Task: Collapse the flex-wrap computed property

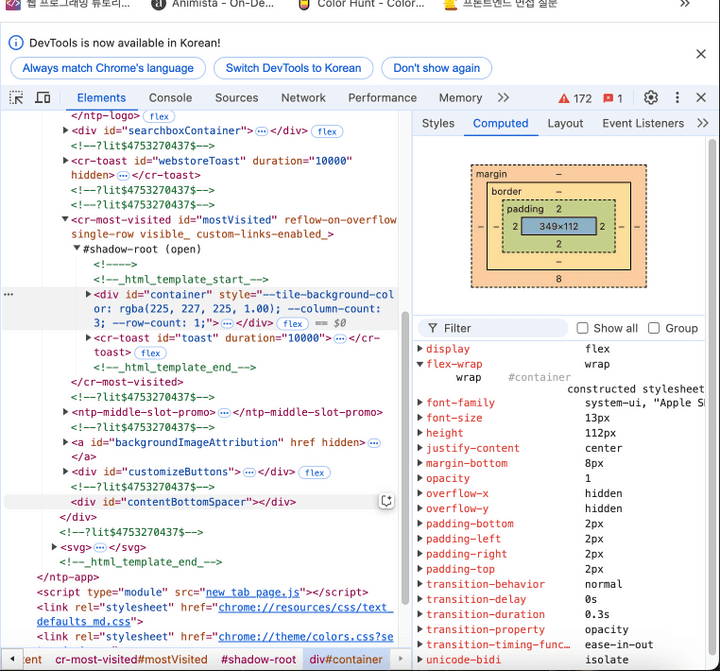Action: pyautogui.click(x=420, y=364)
